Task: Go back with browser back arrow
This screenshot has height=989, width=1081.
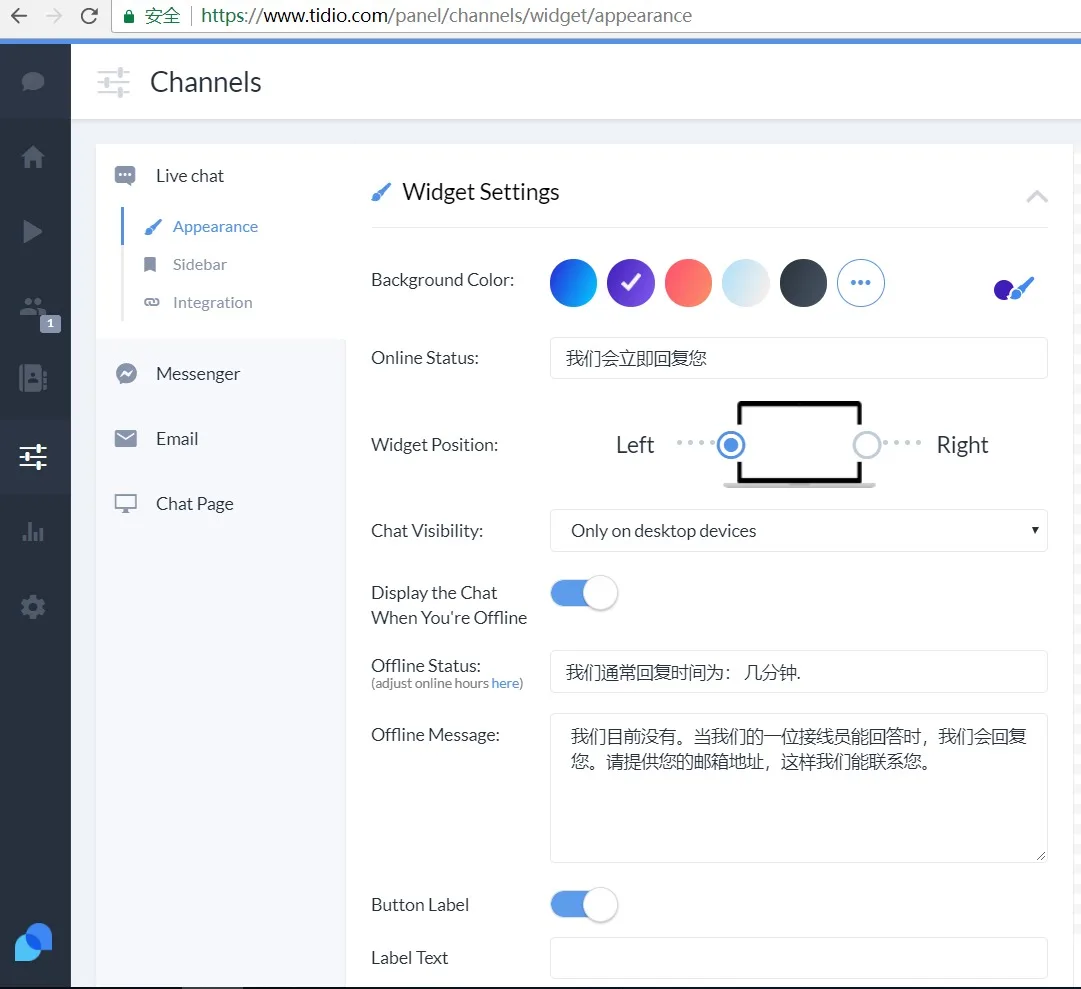Action: pos(19,15)
